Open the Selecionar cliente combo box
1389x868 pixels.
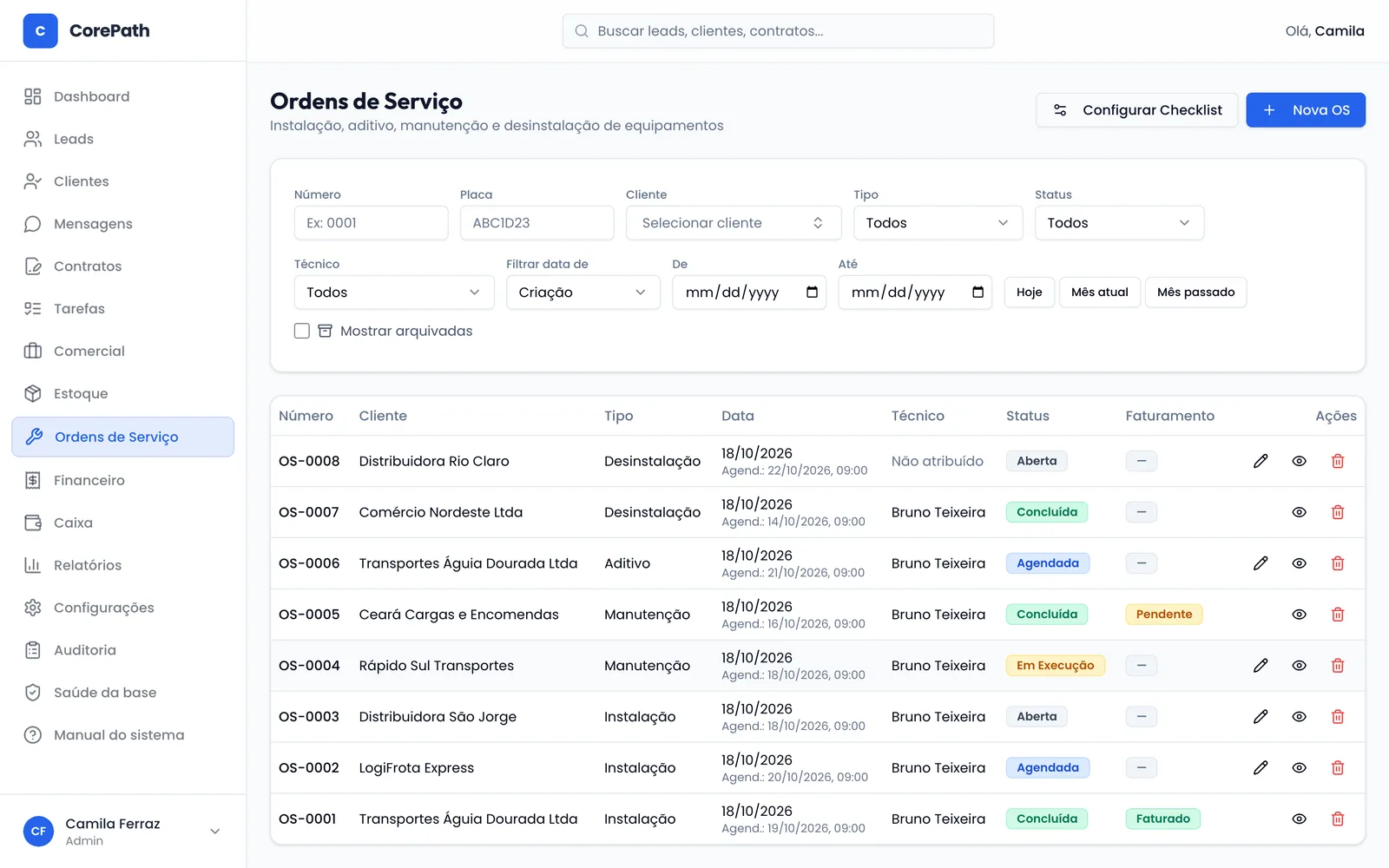[x=734, y=223]
